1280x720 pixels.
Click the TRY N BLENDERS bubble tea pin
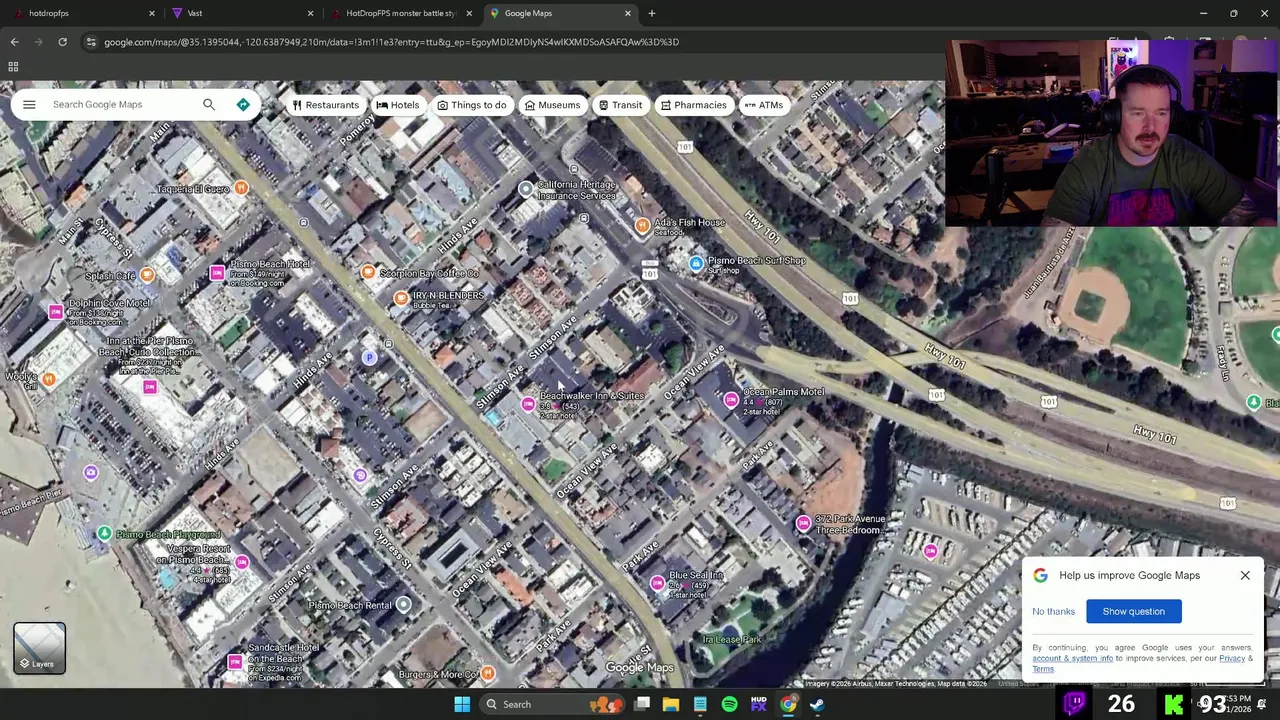(x=401, y=297)
